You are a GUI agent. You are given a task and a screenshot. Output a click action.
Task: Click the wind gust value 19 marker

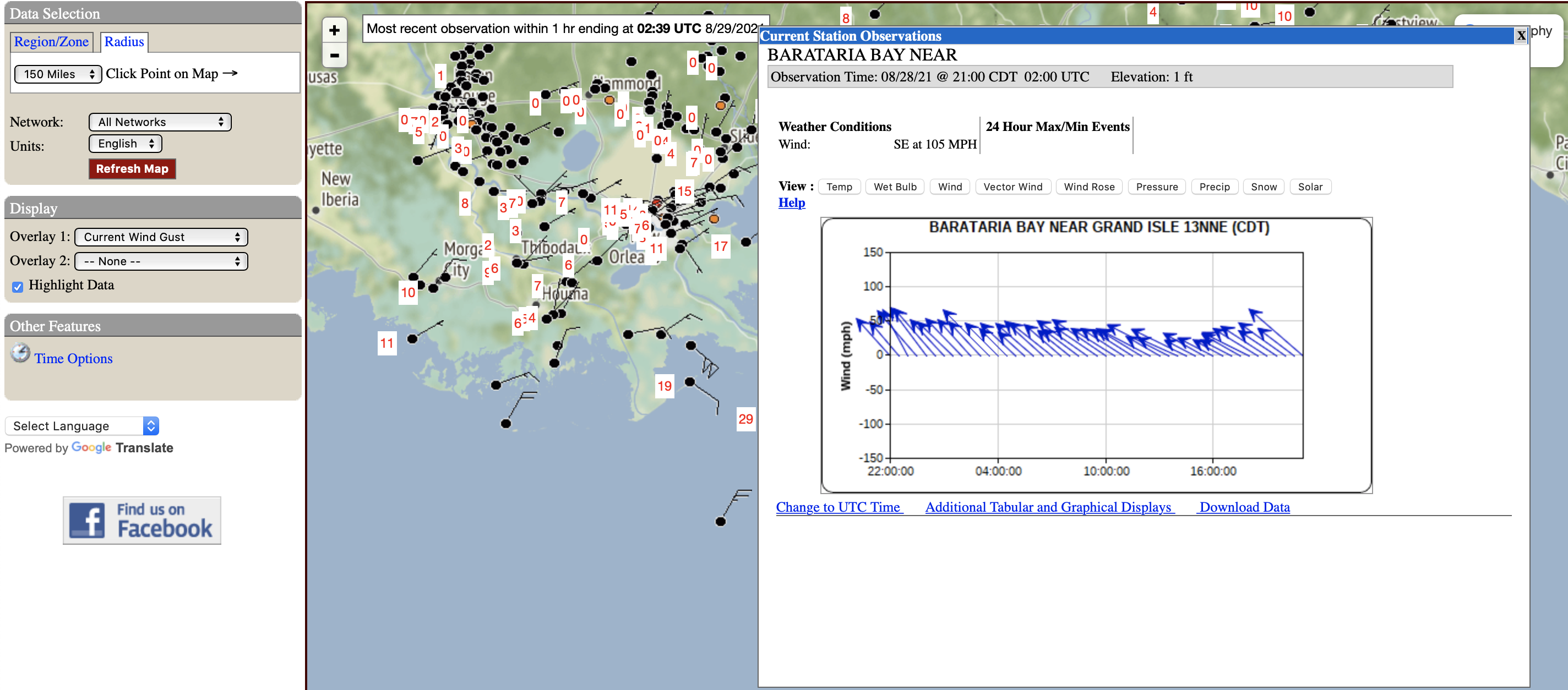664,386
